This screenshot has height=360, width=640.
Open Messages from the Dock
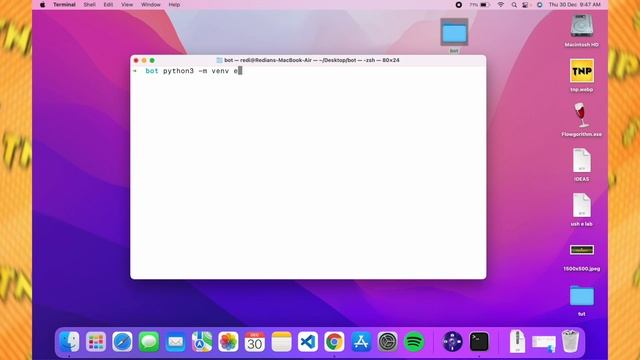pyautogui.click(x=149, y=342)
